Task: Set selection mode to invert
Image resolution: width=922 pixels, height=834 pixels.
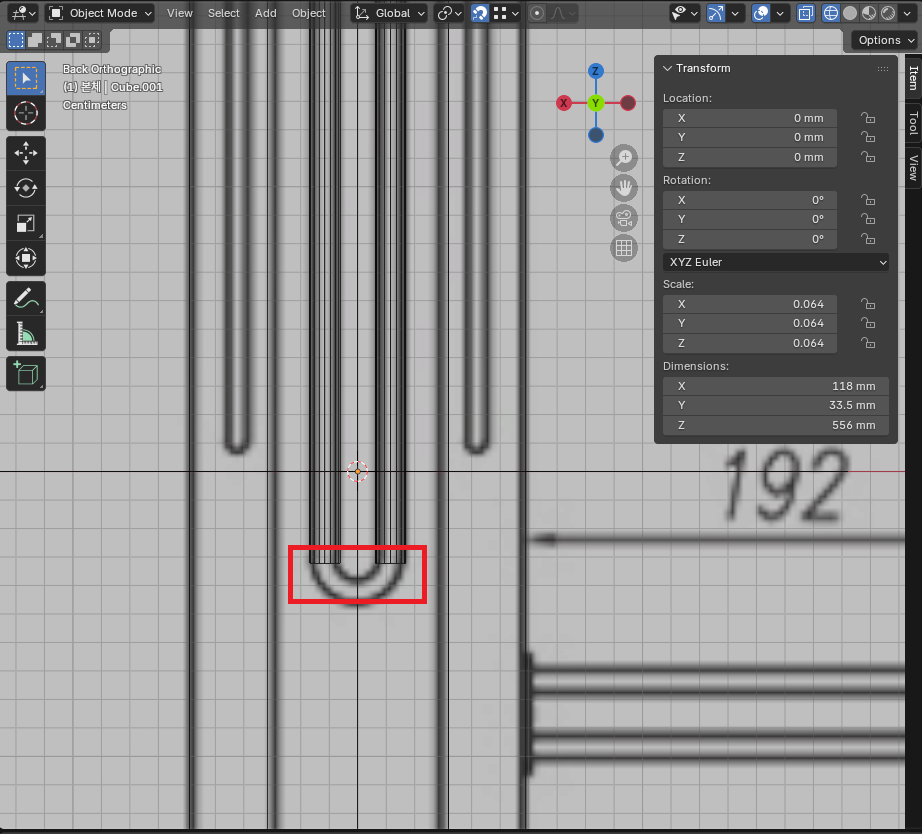Action: [73, 40]
